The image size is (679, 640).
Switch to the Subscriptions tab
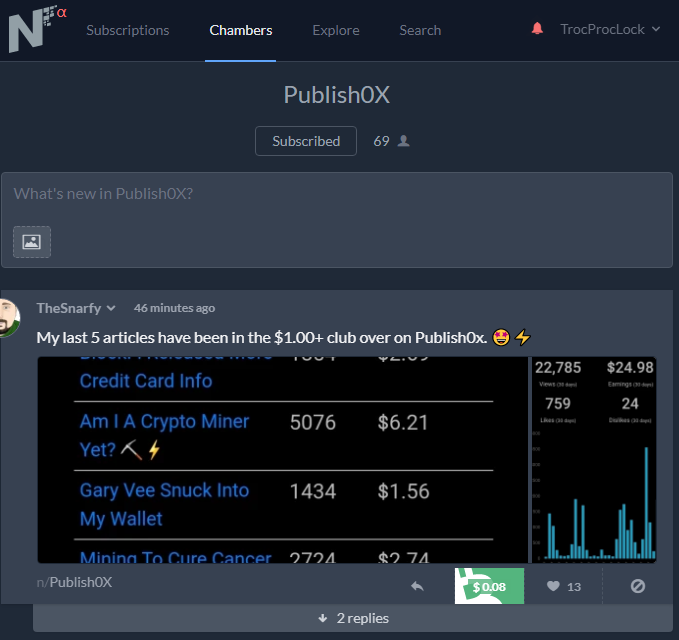(128, 30)
